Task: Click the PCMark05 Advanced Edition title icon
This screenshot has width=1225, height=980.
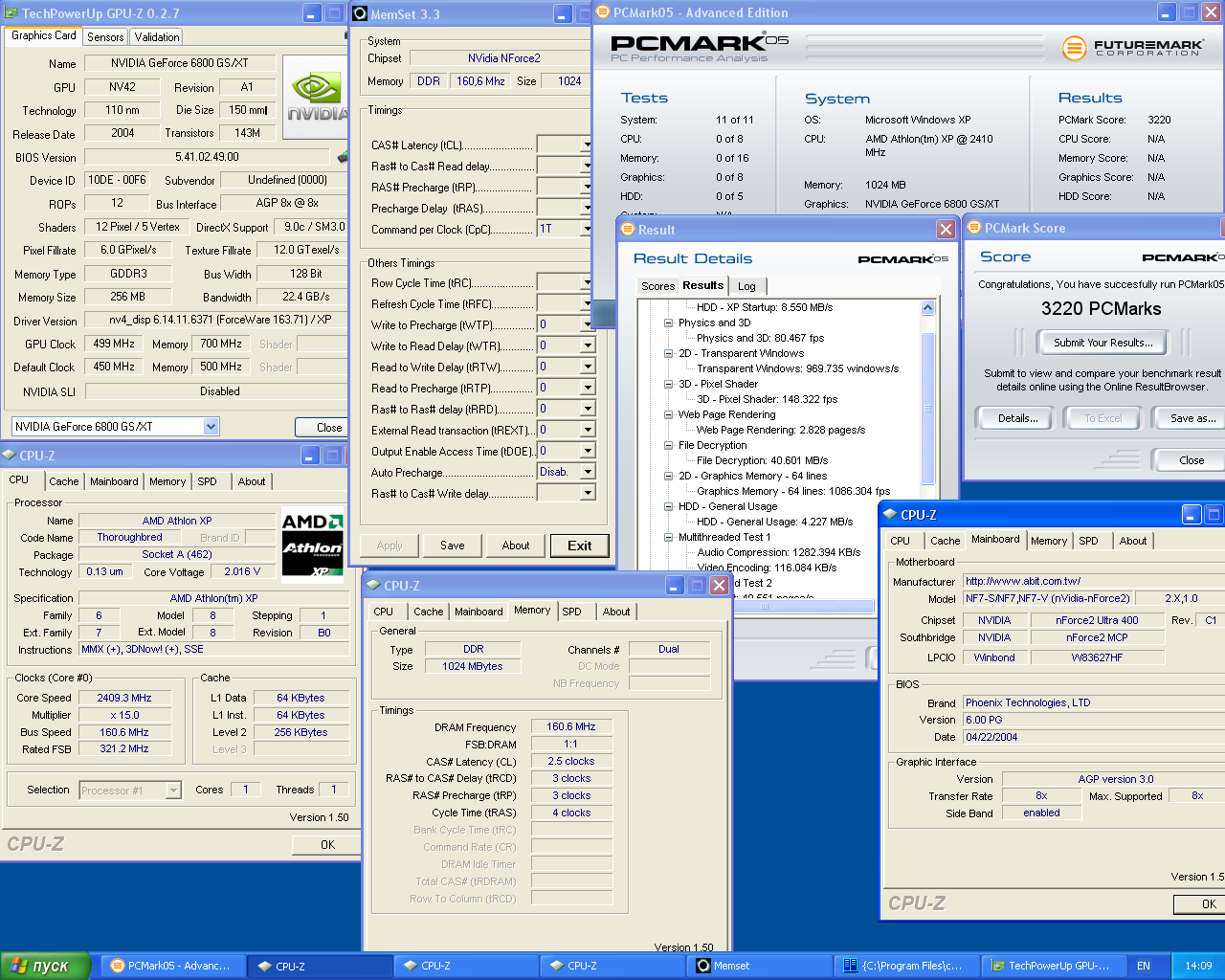Action: pyautogui.click(x=603, y=12)
